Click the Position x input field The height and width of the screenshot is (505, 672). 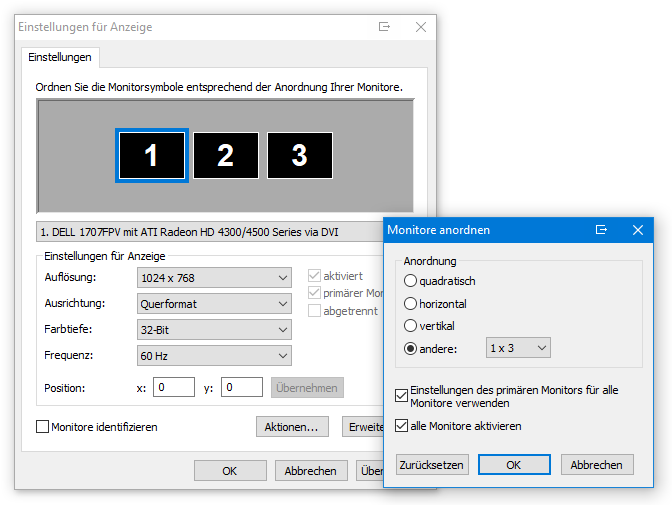tap(174, 387)
